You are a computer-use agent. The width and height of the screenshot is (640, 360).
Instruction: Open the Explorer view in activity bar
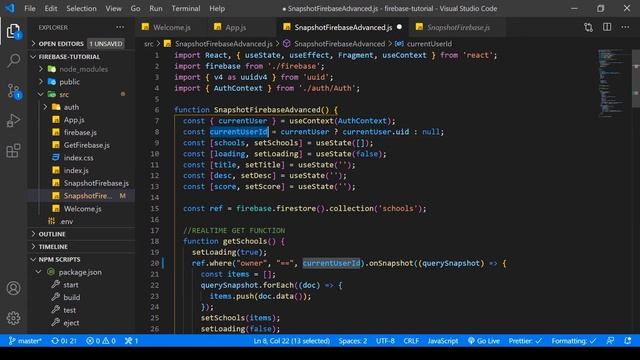(13, 31)
